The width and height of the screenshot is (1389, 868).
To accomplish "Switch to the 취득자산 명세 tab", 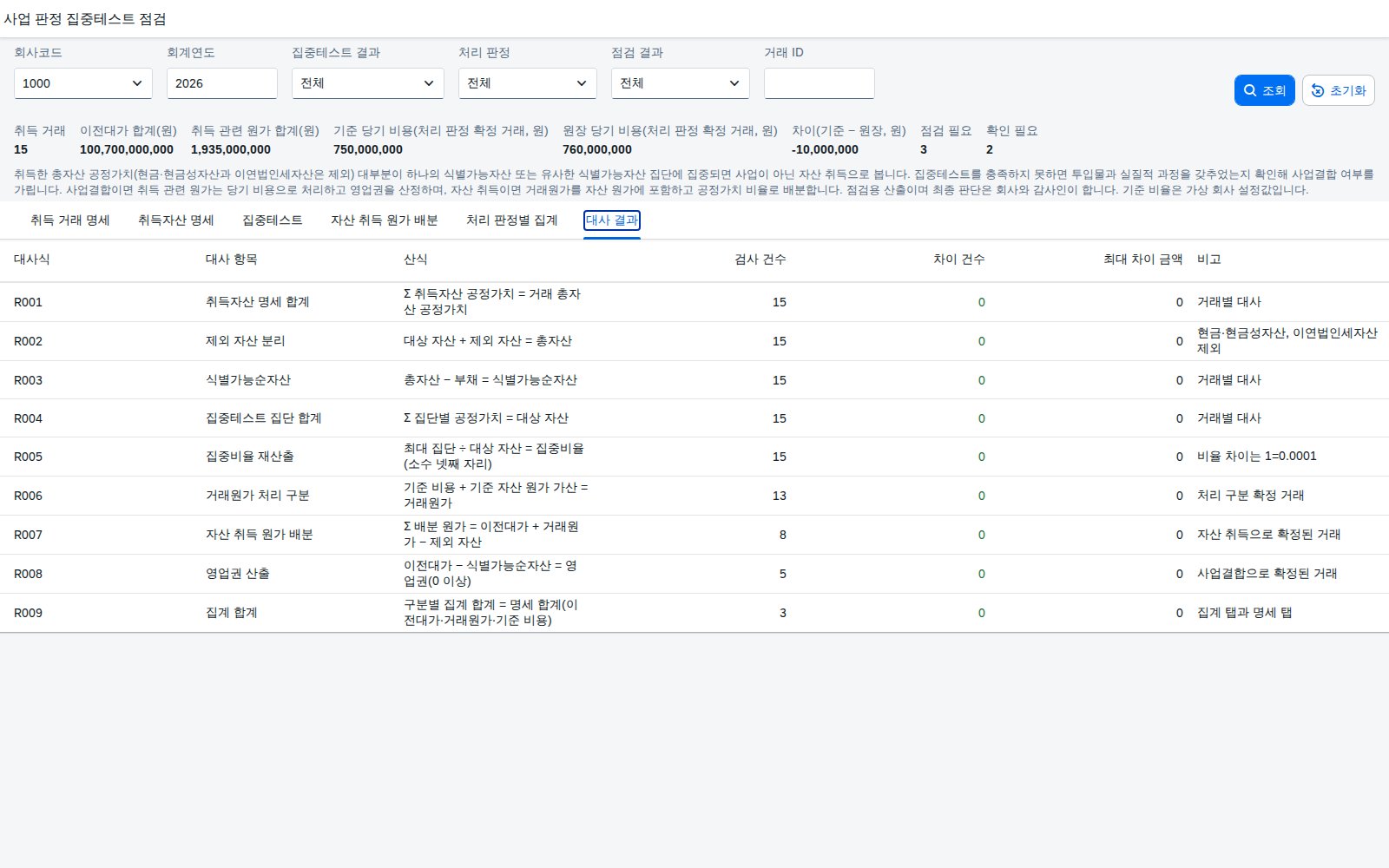I will (176, 220).
